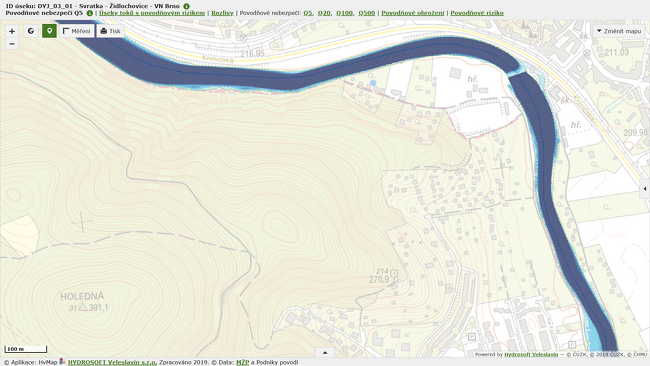
Task: Click the globe full-extent icon
Action: tap(31, 31)
